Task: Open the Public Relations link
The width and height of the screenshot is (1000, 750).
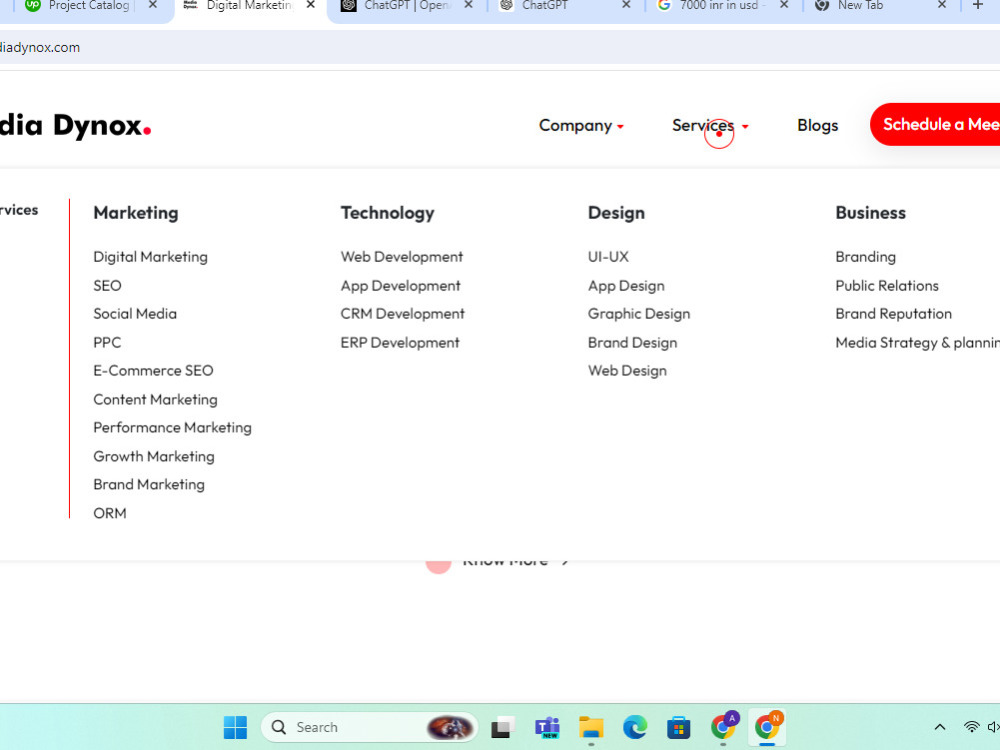Action: [887, 286]
